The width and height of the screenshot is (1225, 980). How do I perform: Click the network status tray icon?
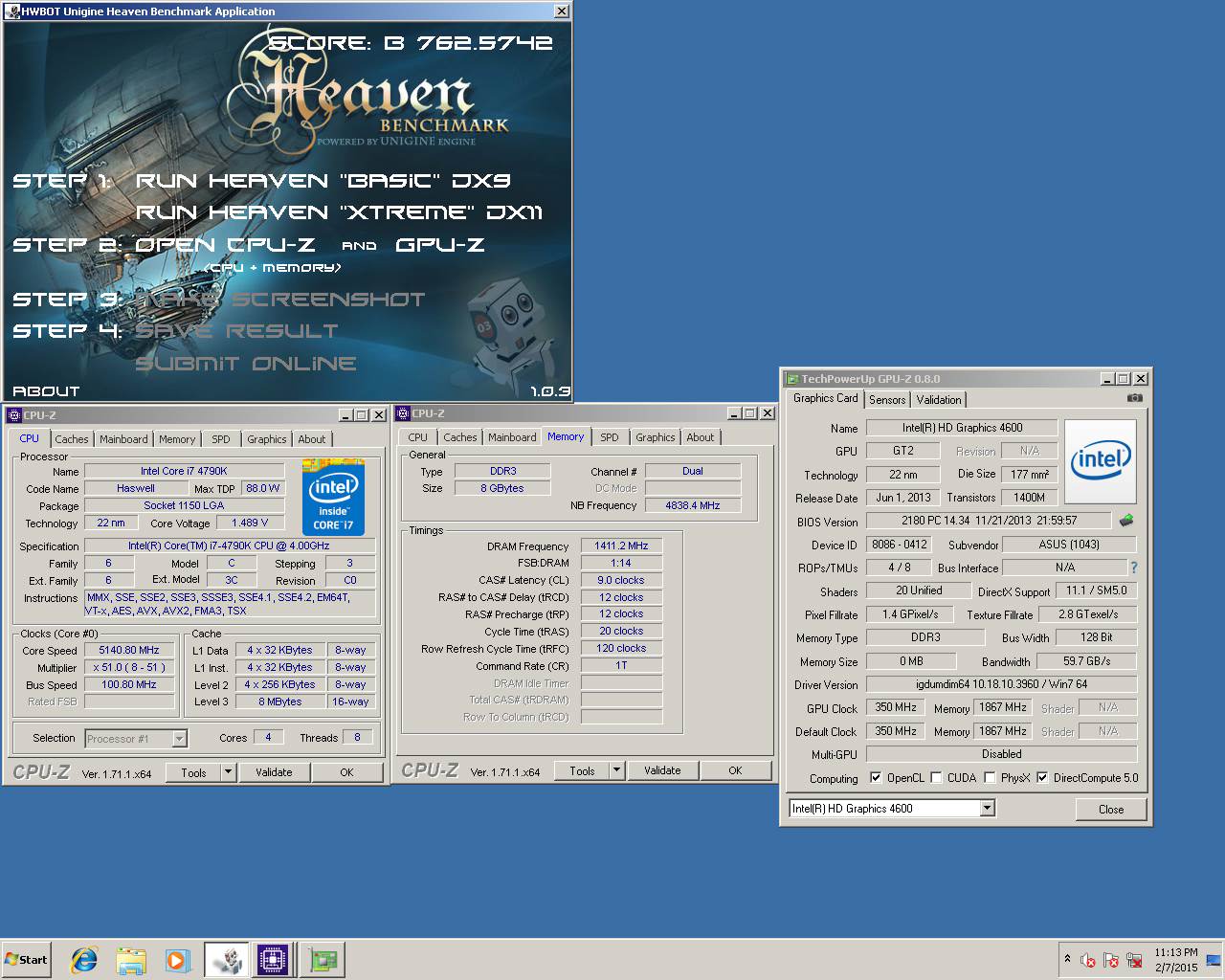(x=1134, y=960)
